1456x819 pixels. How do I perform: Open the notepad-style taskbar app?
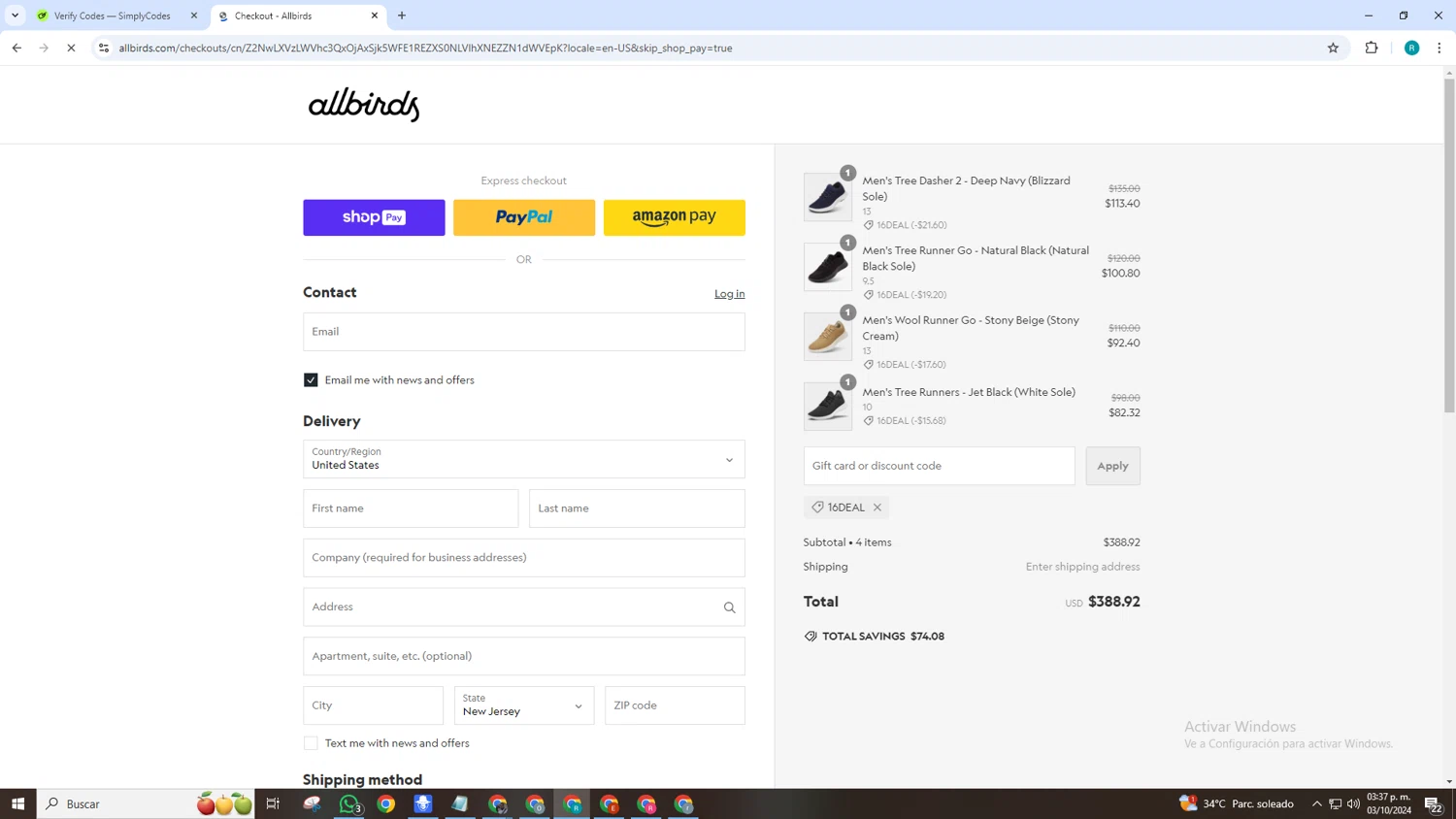(x=460, y=803)
